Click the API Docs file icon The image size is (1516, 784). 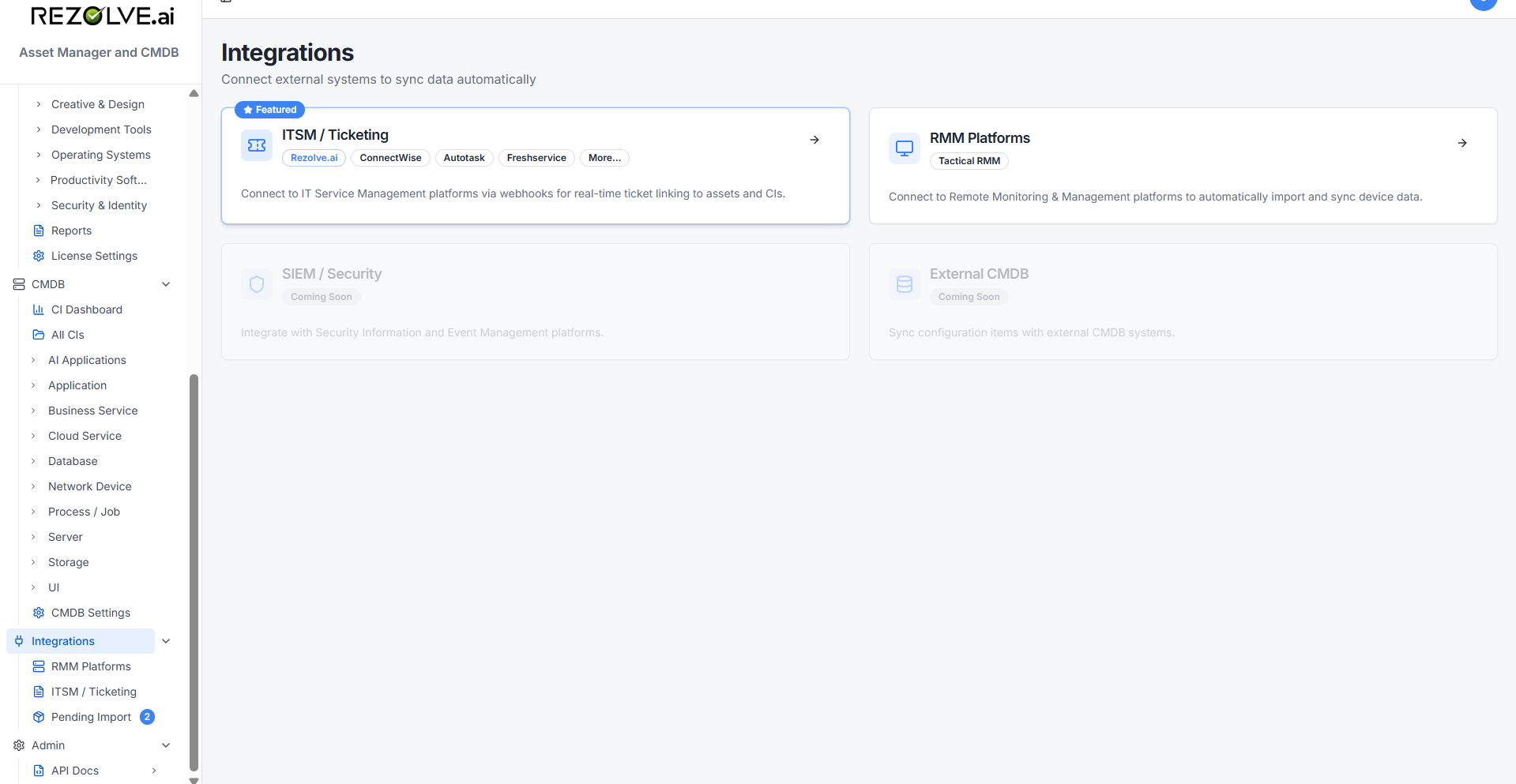pos(39,771)
